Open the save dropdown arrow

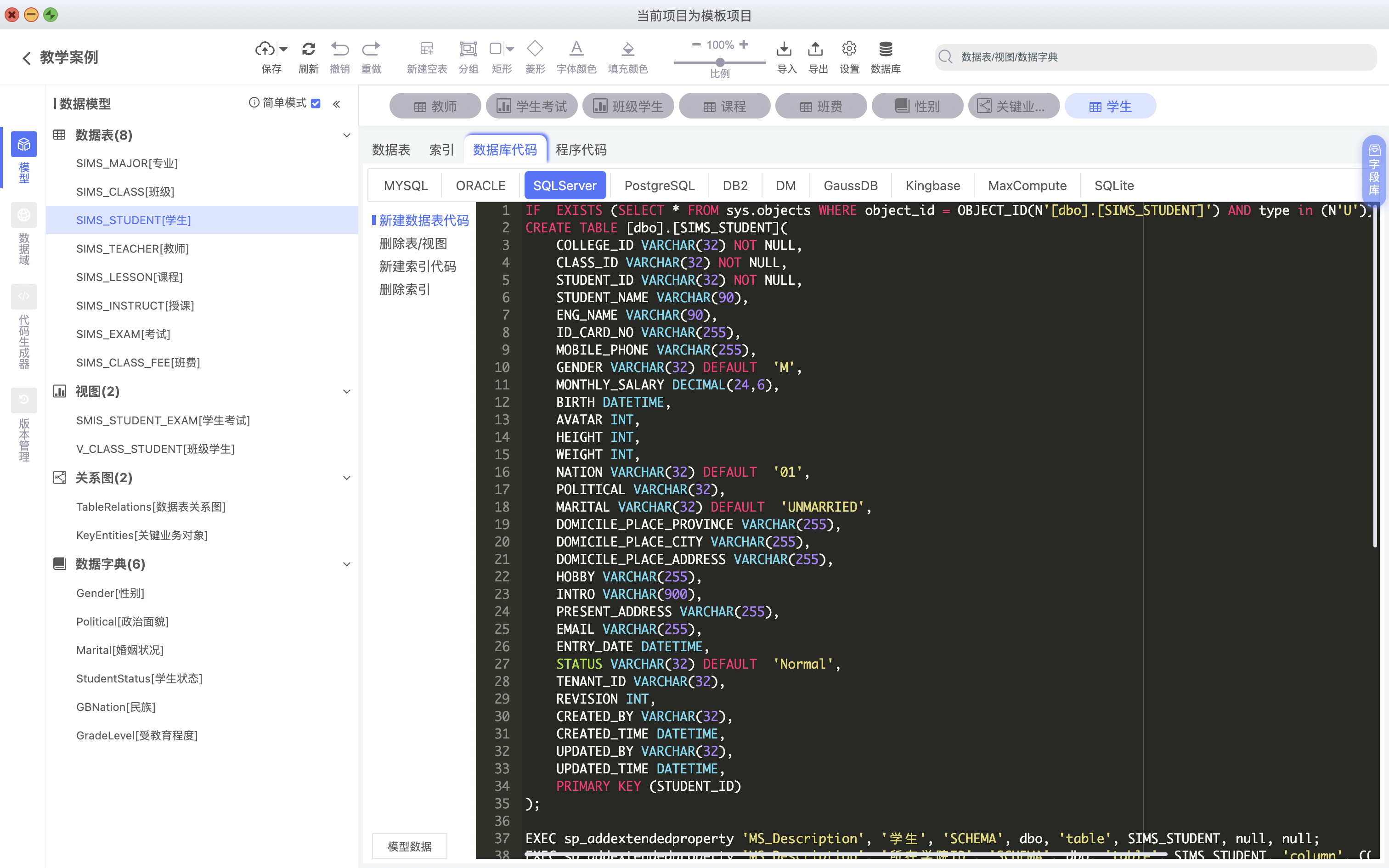point(283,50)
